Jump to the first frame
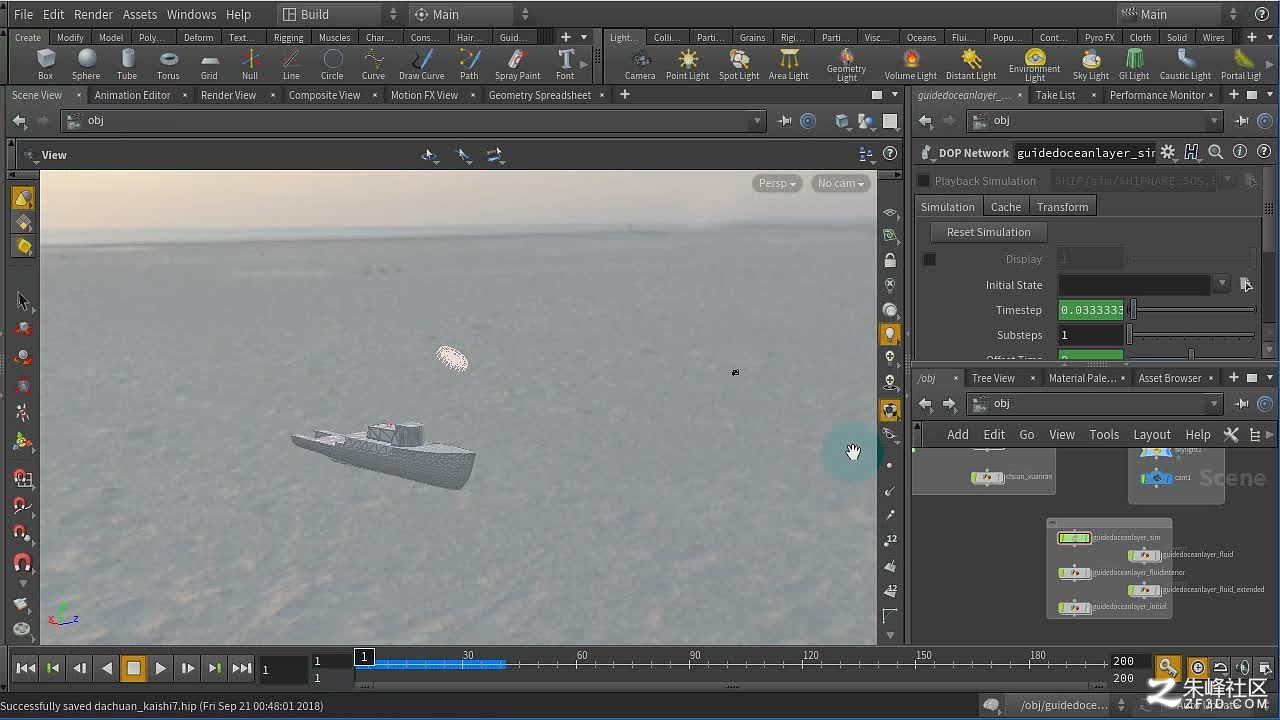The height and width of the screenshot is (720, 1280). pyautogui.click(x=26, y=668)
